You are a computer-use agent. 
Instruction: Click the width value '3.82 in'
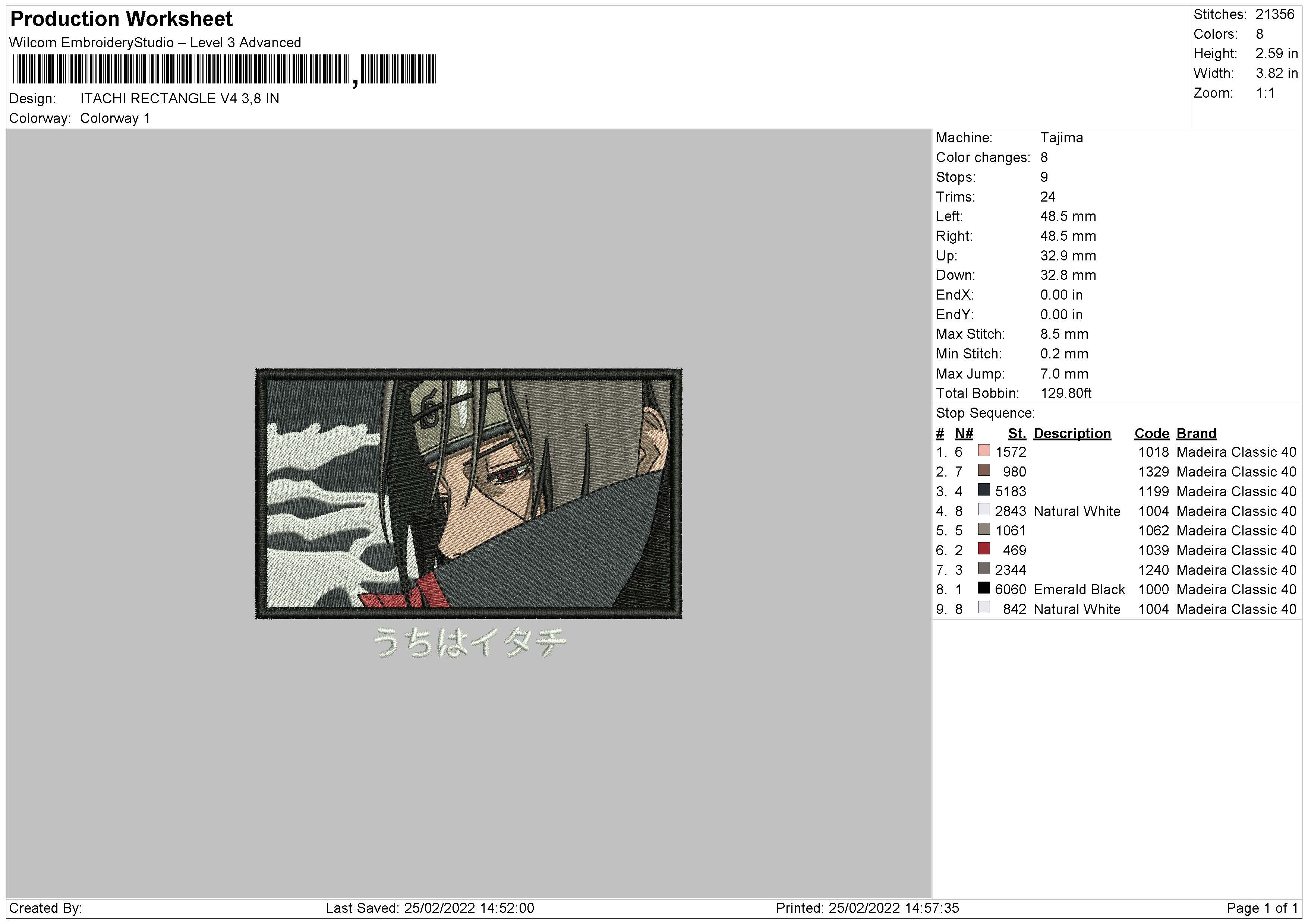tap(1277, 73)
